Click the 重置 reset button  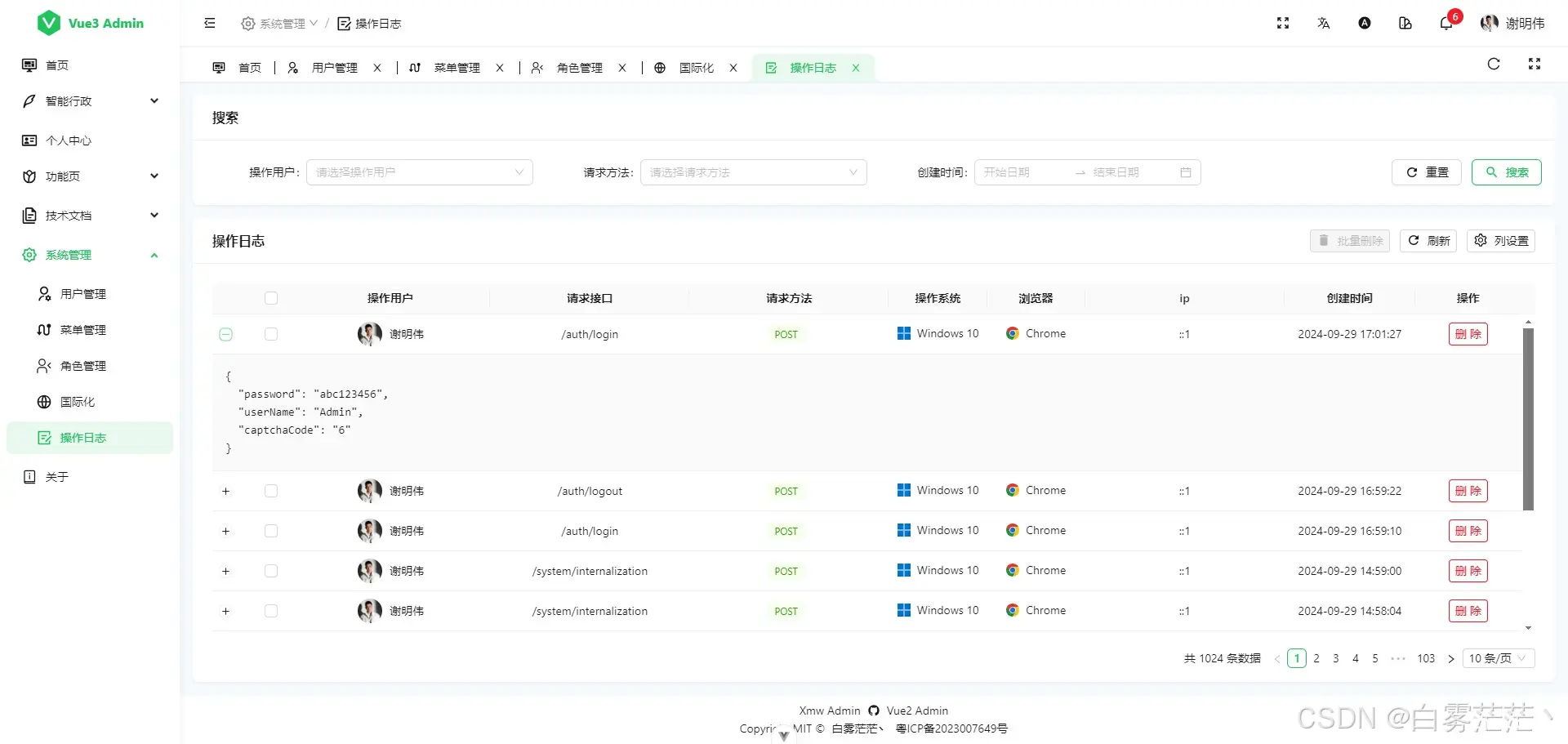1427,172
